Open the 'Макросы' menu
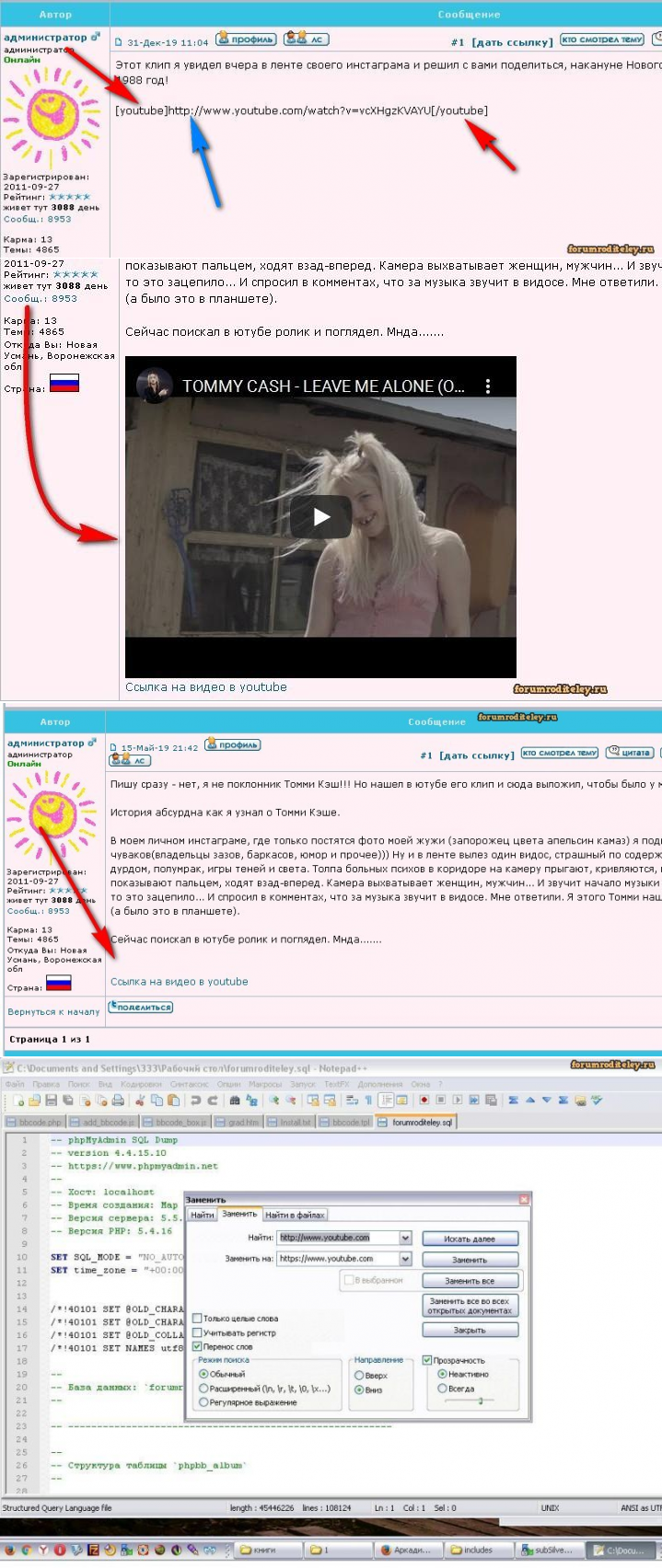 tap(265, 1084)
